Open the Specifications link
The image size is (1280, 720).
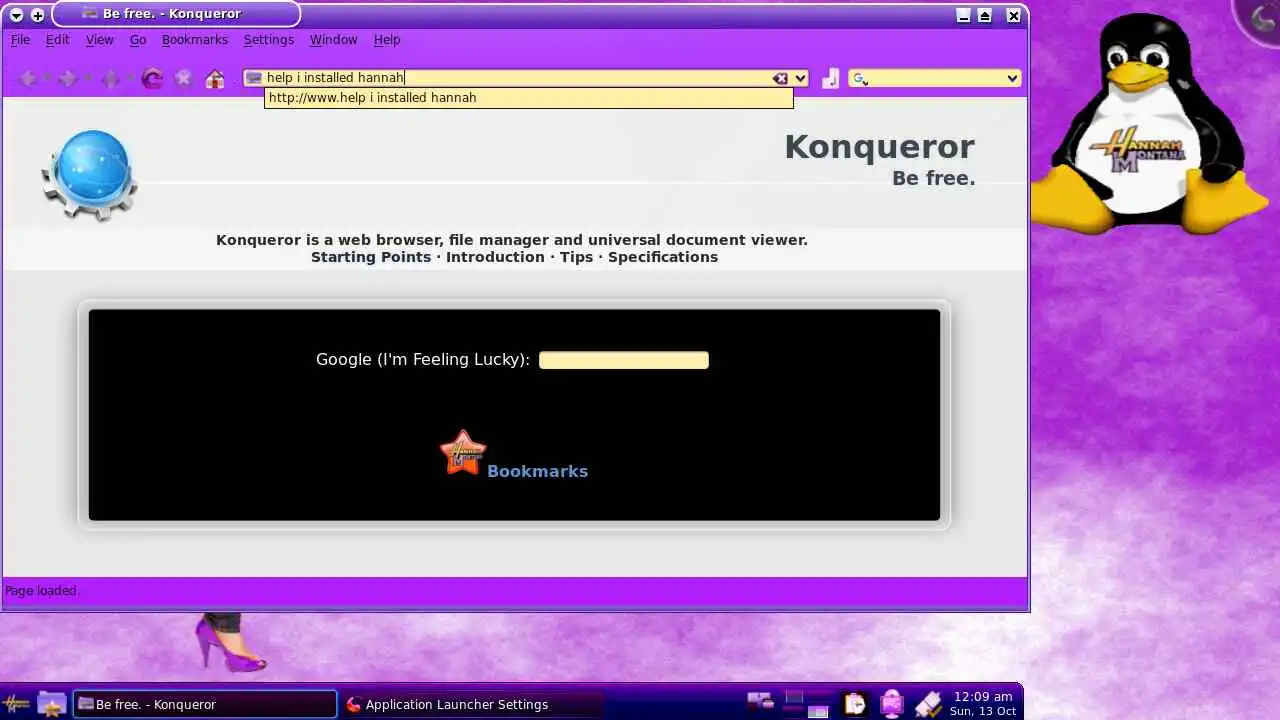point(663,257)
